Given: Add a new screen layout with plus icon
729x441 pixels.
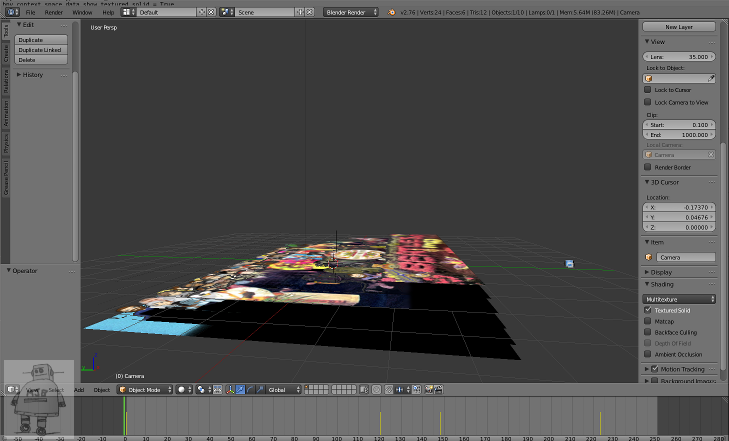Looking at the screenshot, I should pos(201,12).
